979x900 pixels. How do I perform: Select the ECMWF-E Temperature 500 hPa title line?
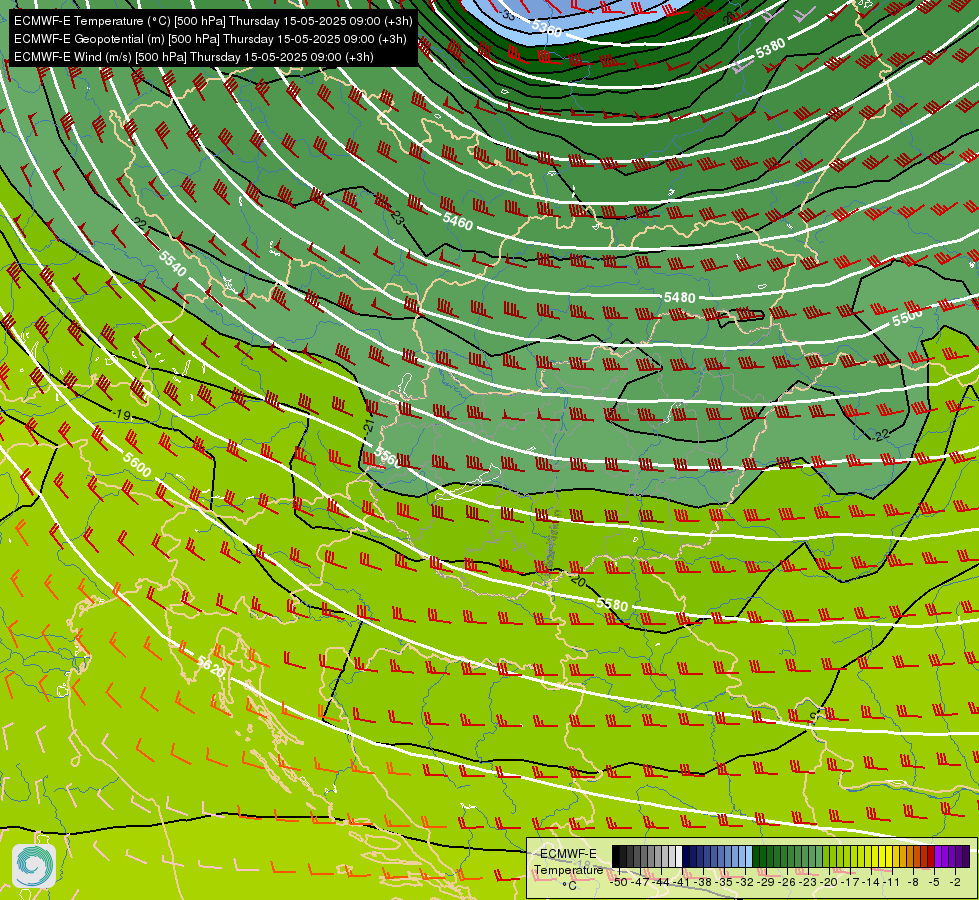213,21
